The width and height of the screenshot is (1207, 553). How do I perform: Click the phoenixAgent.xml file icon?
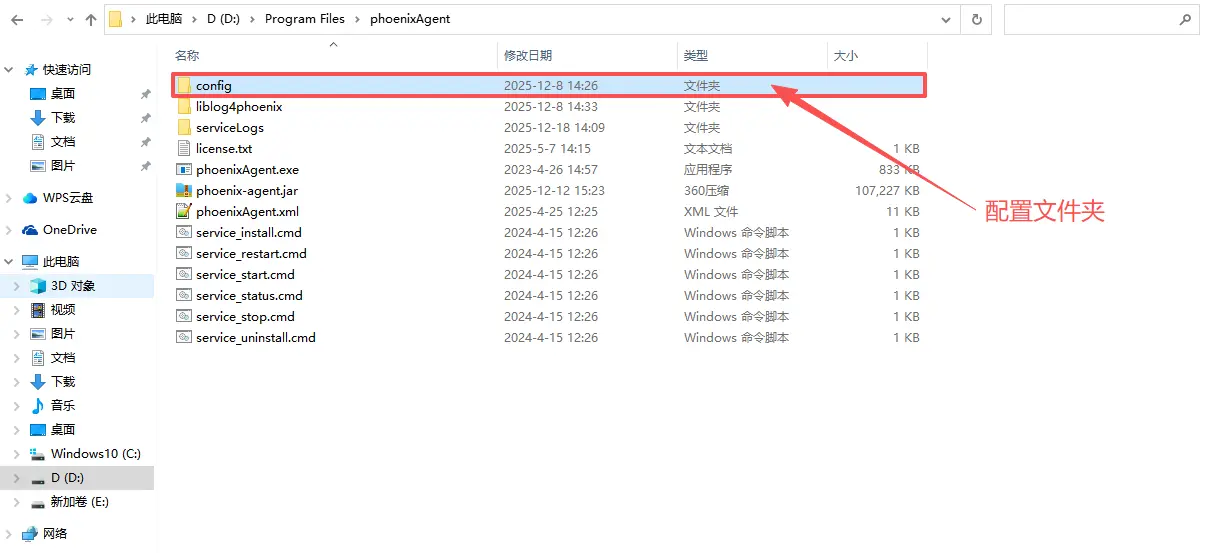tap(183, 212)
